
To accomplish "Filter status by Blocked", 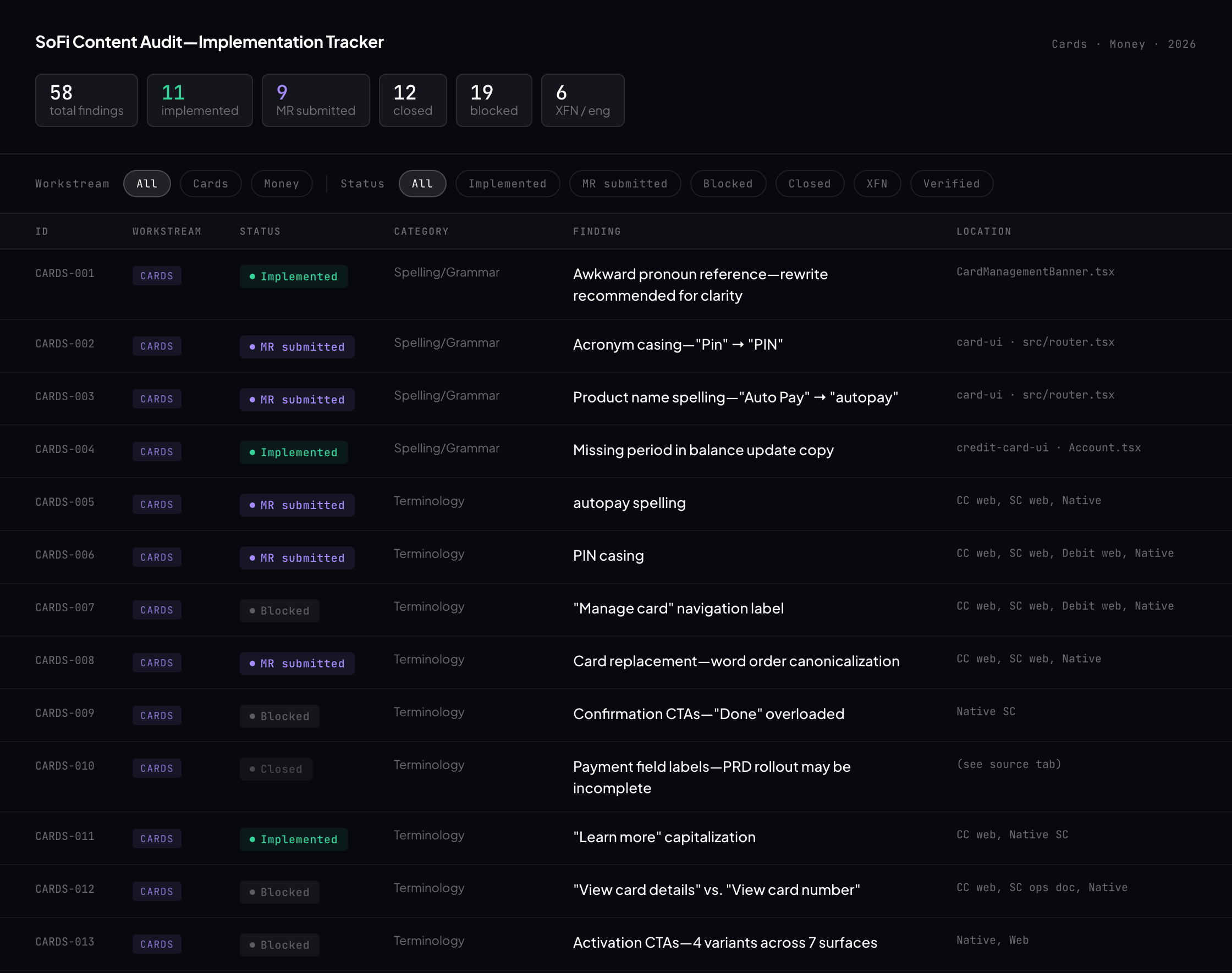I will coord(728,184).
